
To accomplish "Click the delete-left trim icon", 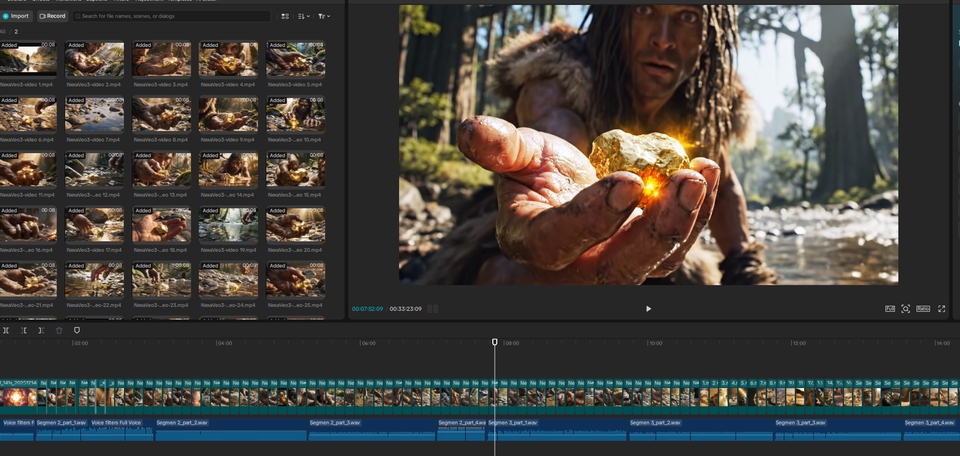I will [23, 330].
